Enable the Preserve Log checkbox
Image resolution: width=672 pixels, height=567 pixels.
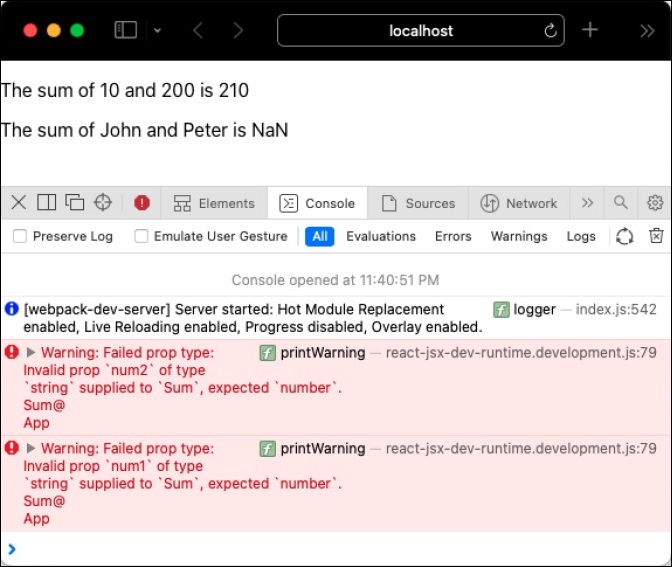(19, 237)
